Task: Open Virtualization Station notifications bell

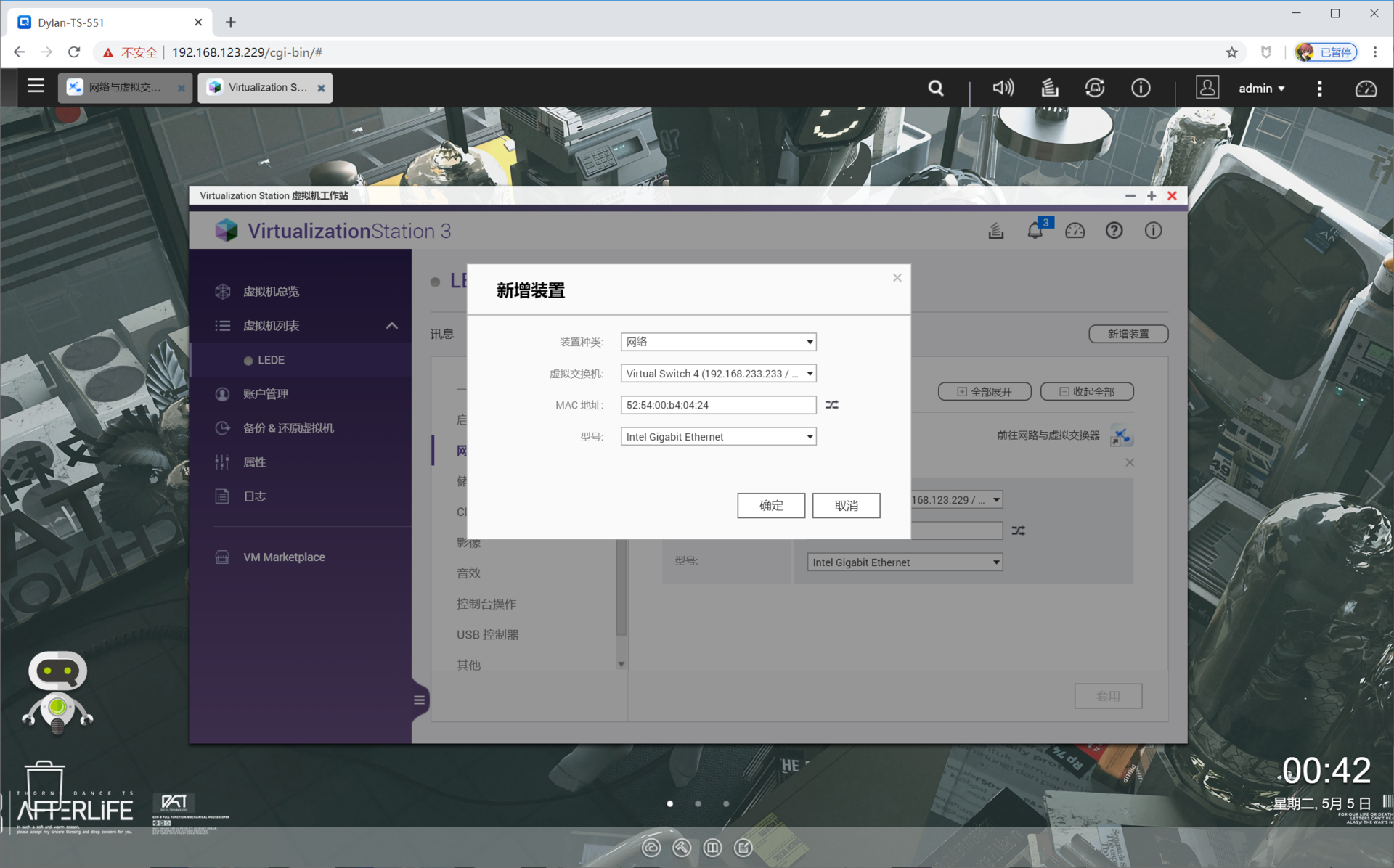Action: click(x=1035, y=232)
